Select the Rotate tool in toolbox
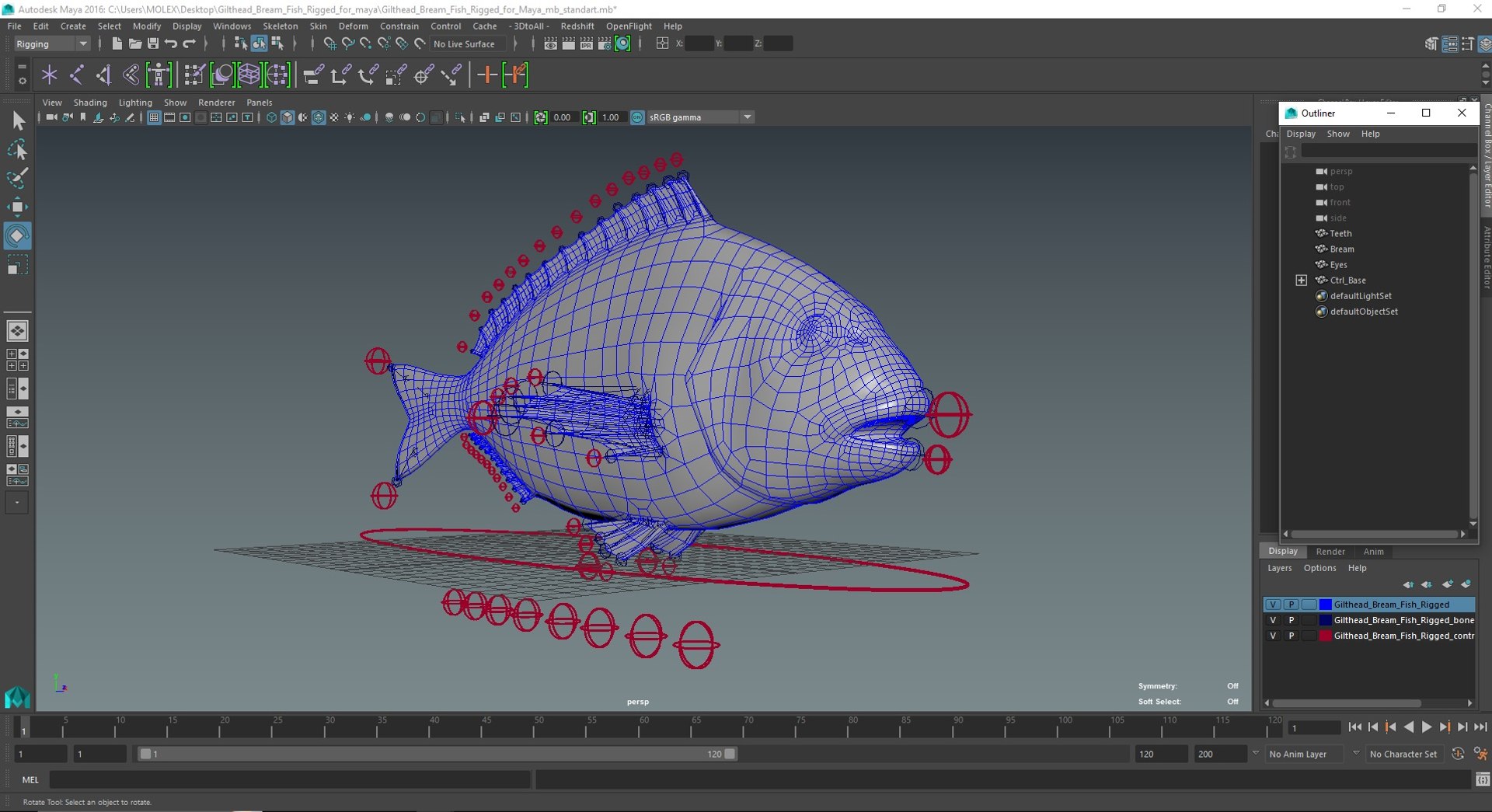 tap(18, 235)
